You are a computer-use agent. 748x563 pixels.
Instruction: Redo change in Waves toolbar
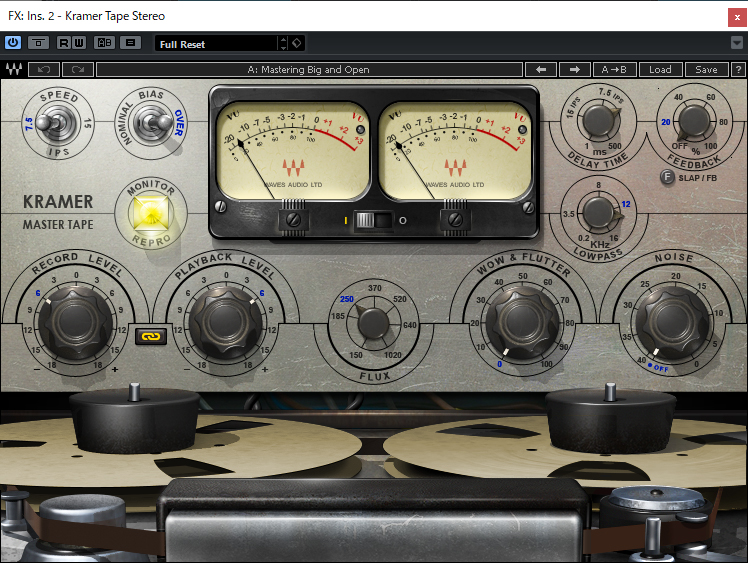pyautogui.click(x=78, y=70)
